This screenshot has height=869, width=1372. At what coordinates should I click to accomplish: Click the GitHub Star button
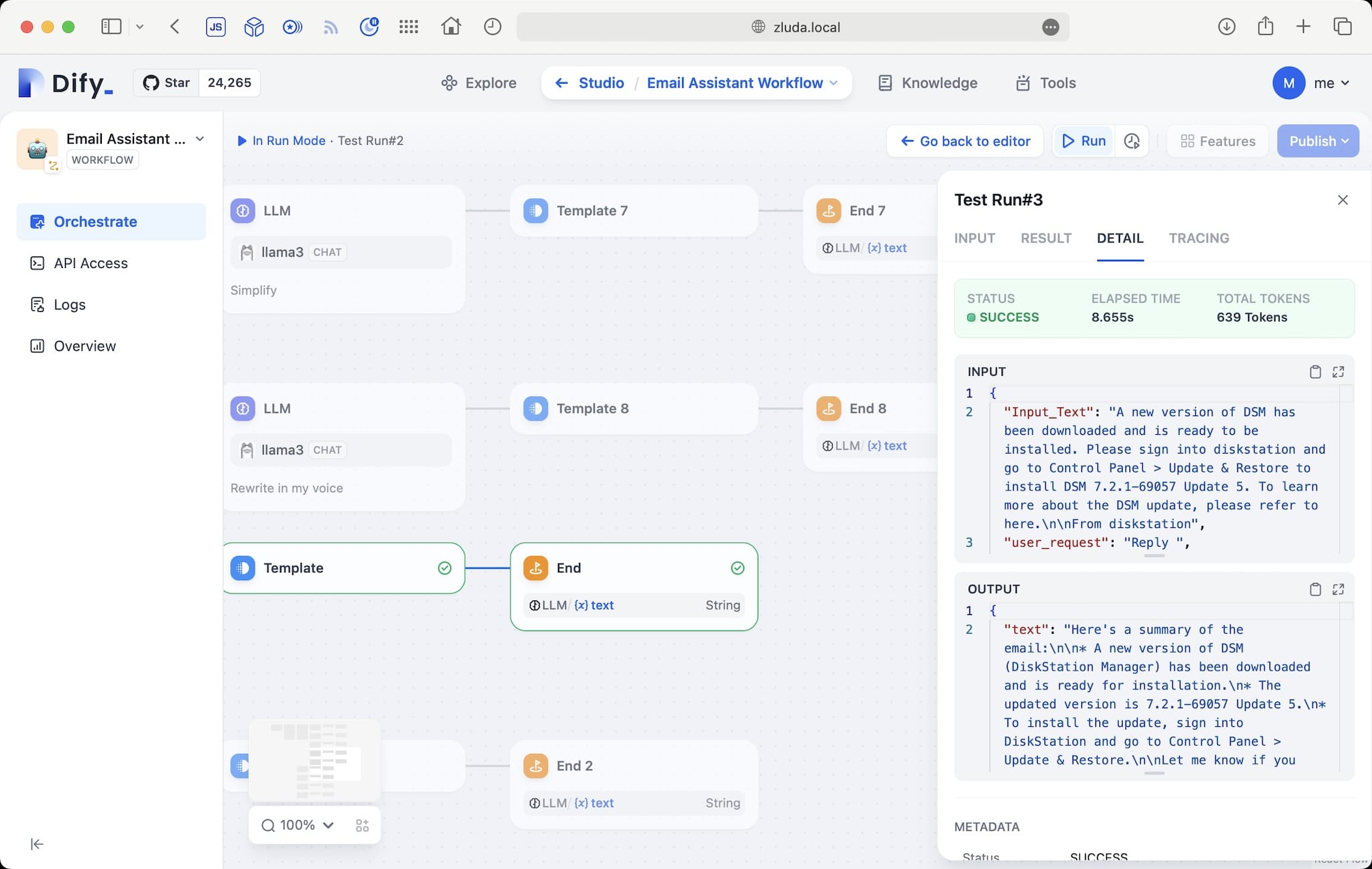tap(166, 83)
